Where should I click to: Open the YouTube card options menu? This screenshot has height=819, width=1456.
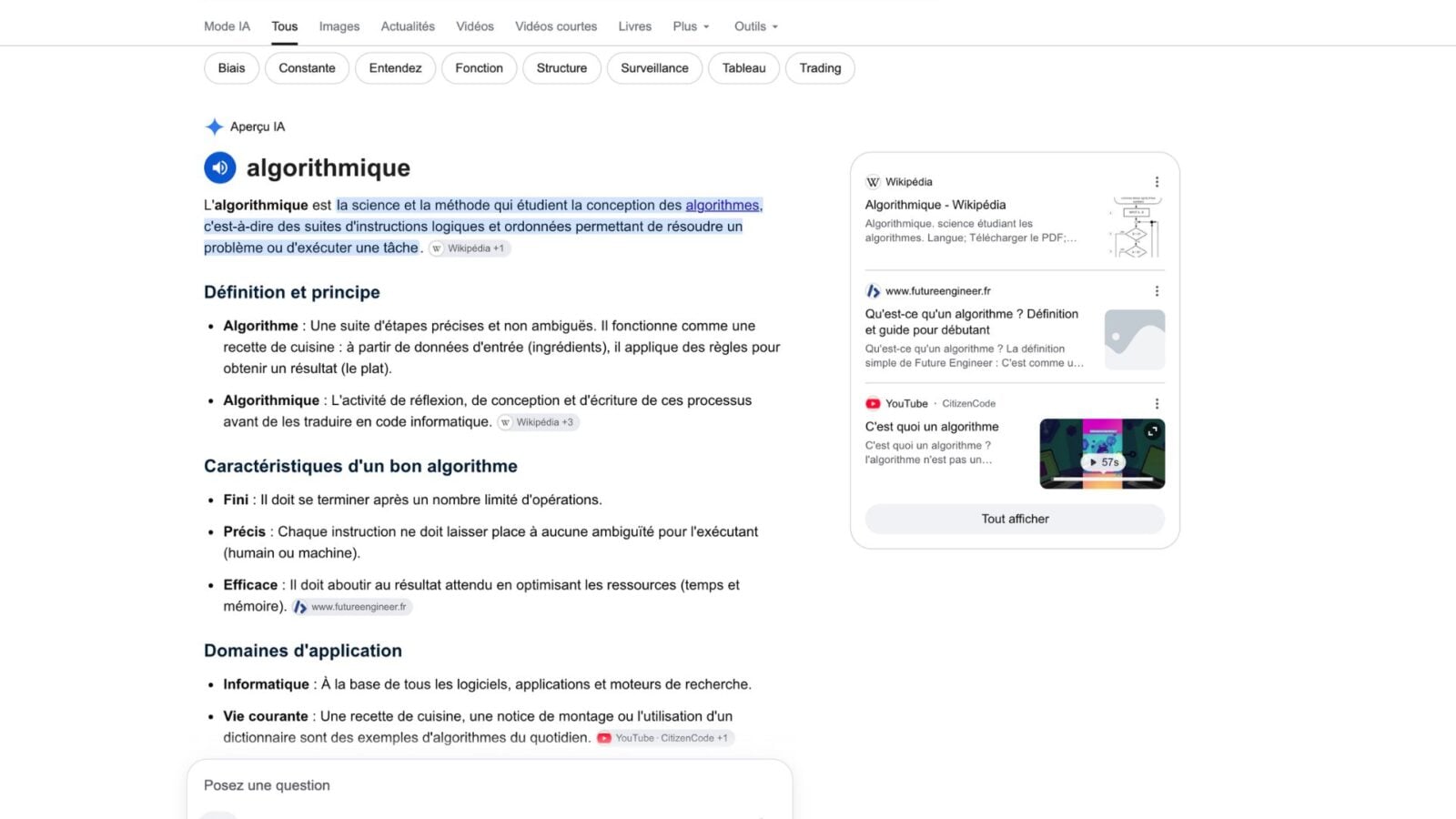coord(1157,404)
